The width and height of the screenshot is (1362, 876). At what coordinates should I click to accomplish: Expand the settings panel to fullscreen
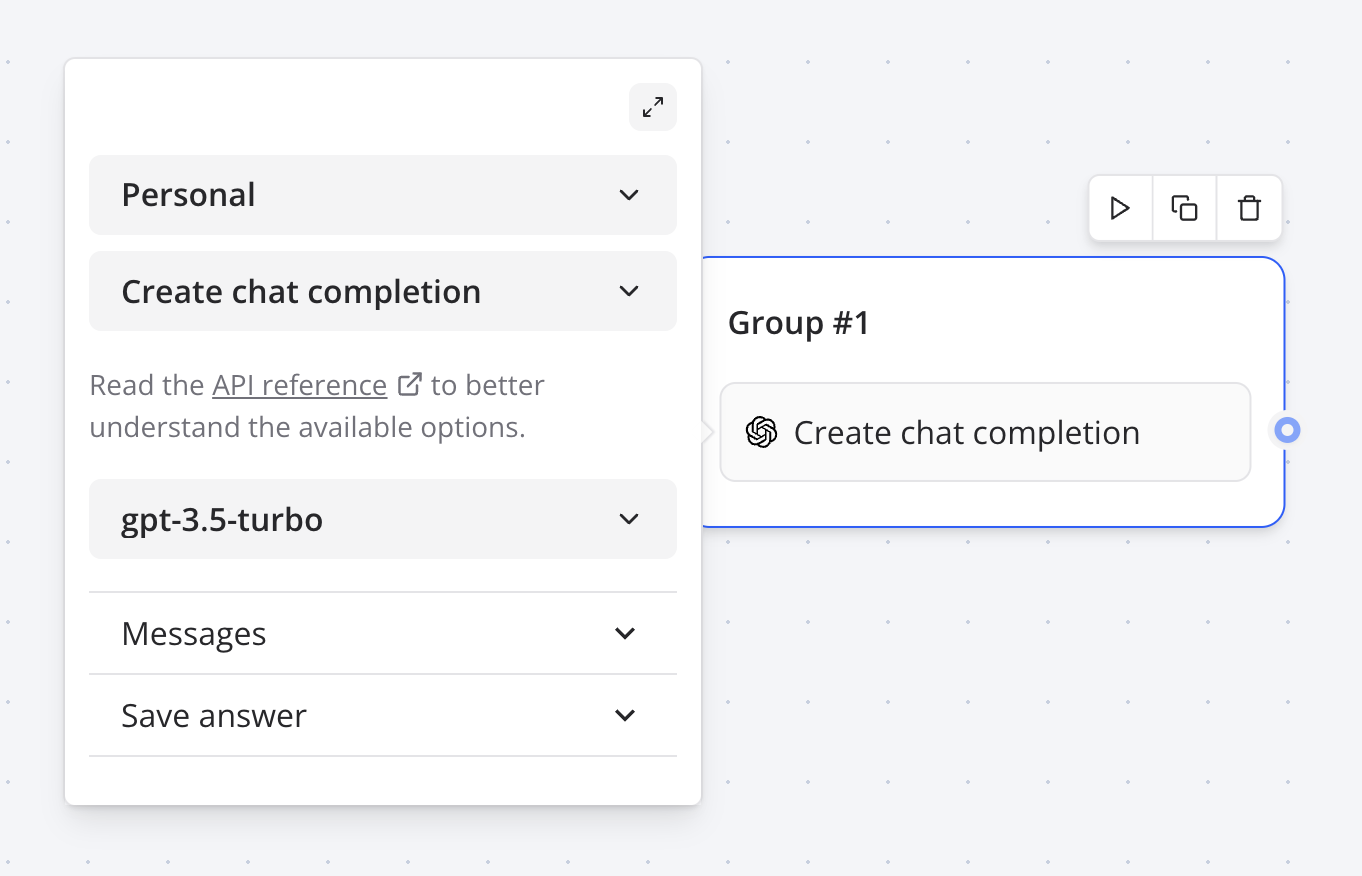coord(652,107)
